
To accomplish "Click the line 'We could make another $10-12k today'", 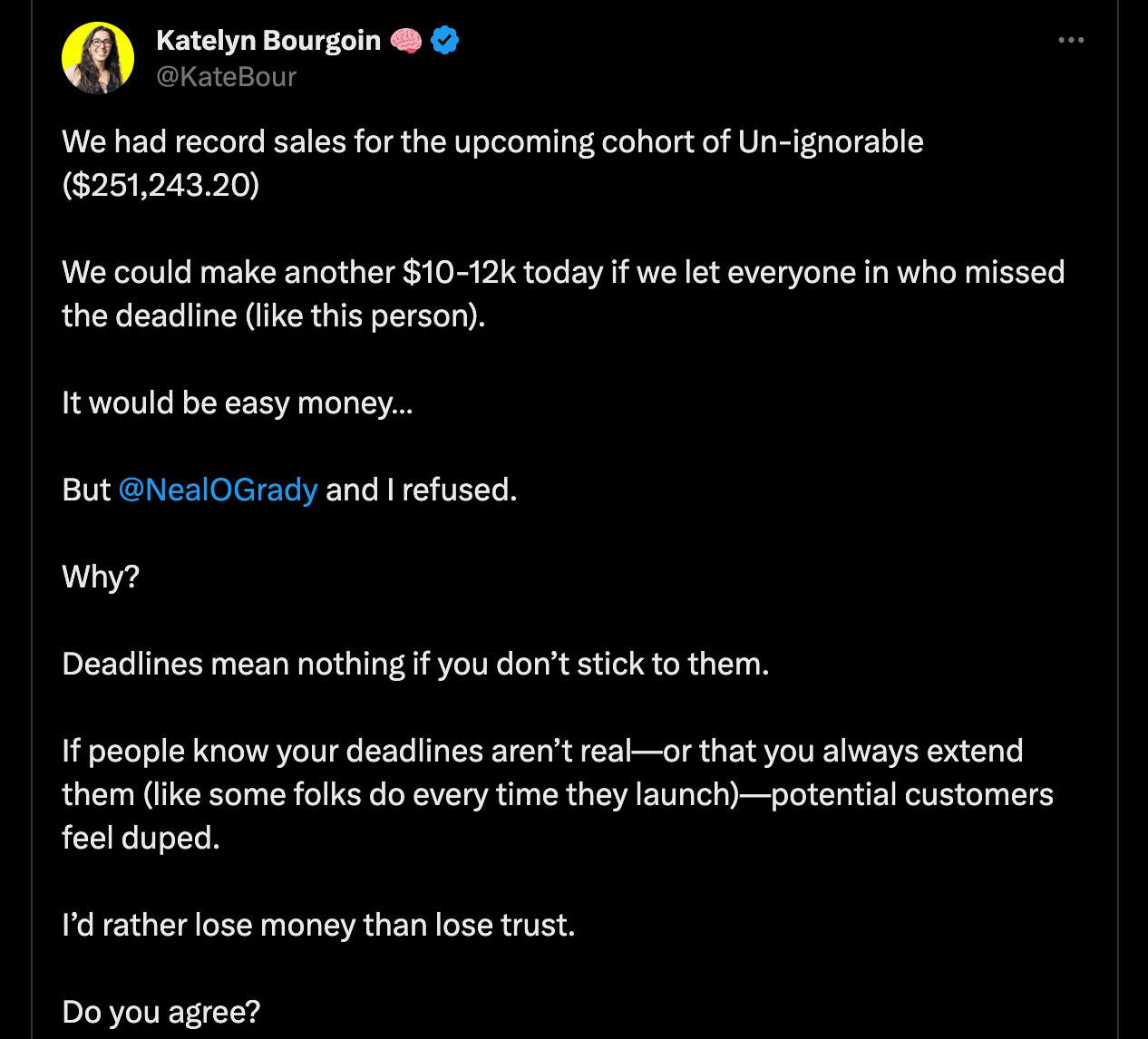I will 563,272.
